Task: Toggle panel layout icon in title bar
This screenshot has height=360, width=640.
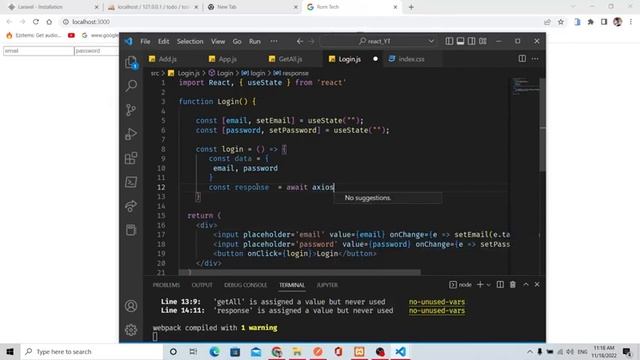Action: tap(460, 41)
